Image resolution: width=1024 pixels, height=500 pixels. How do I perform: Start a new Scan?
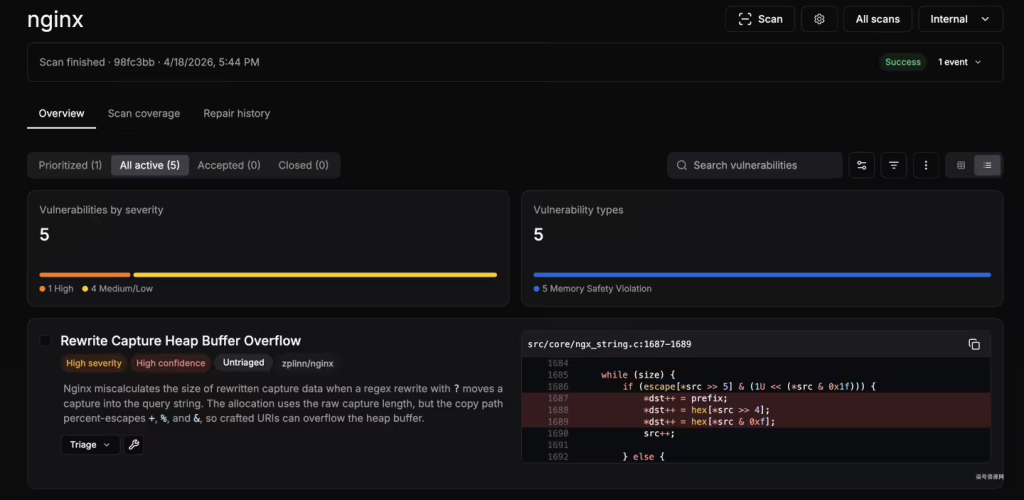coord(760,19)
